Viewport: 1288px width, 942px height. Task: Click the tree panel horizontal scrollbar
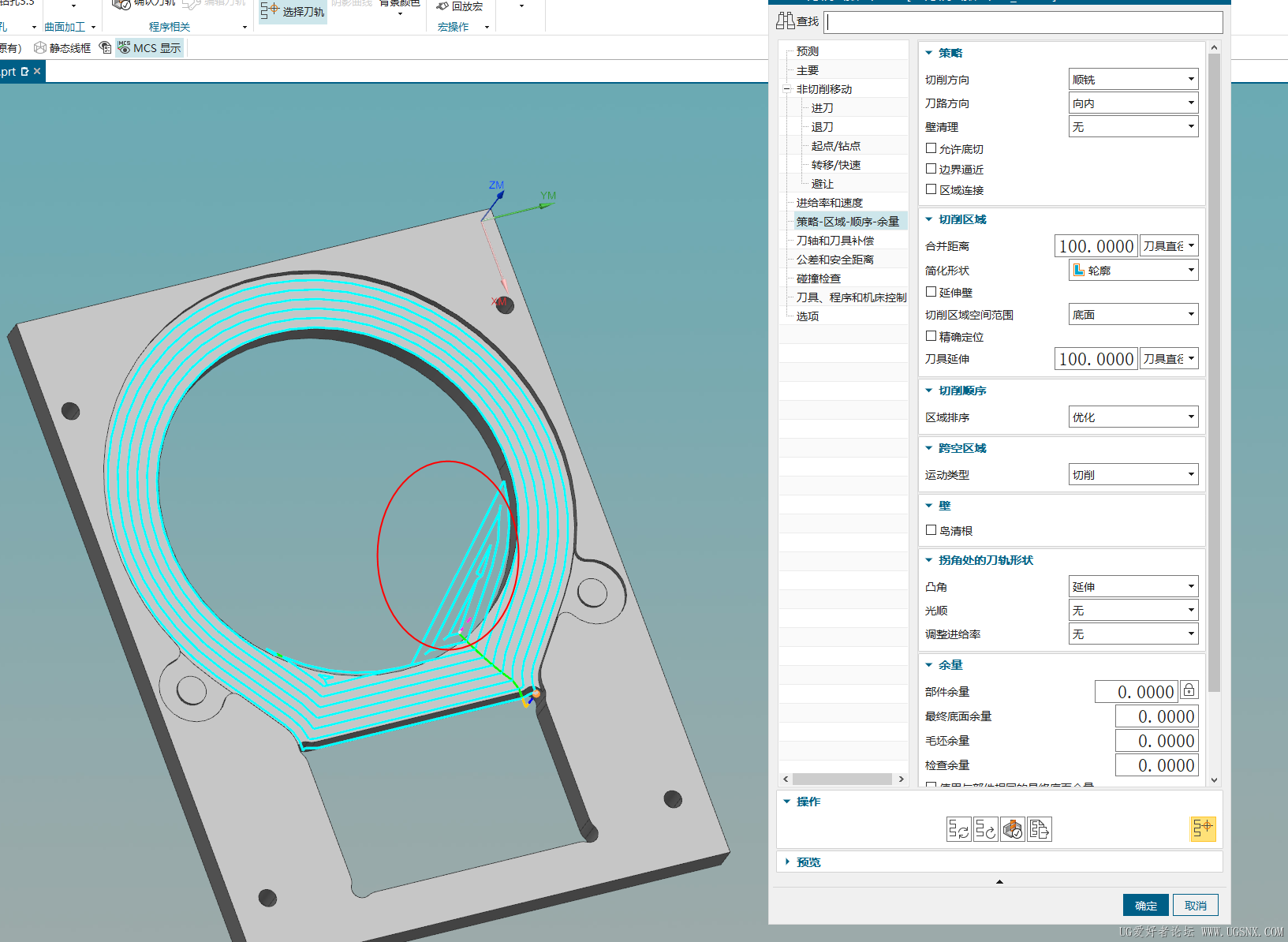pos(842,779)
